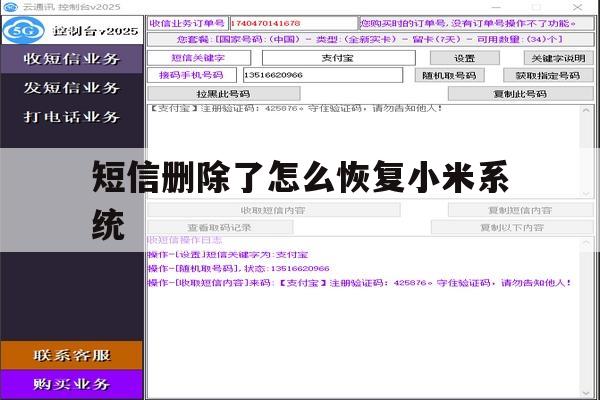Click the received 支付宝 verification message text

pos(295,109)
